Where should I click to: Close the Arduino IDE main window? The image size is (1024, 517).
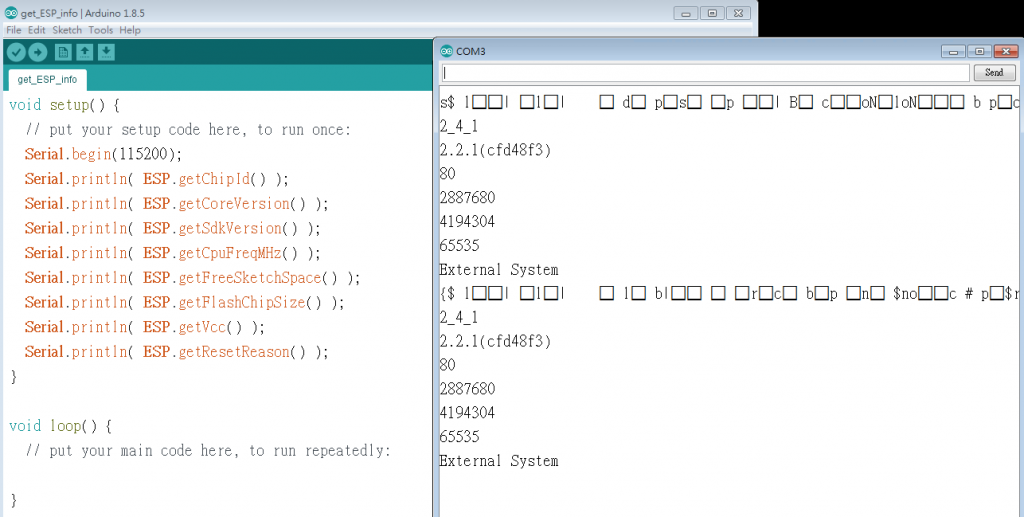pos(738,13)
